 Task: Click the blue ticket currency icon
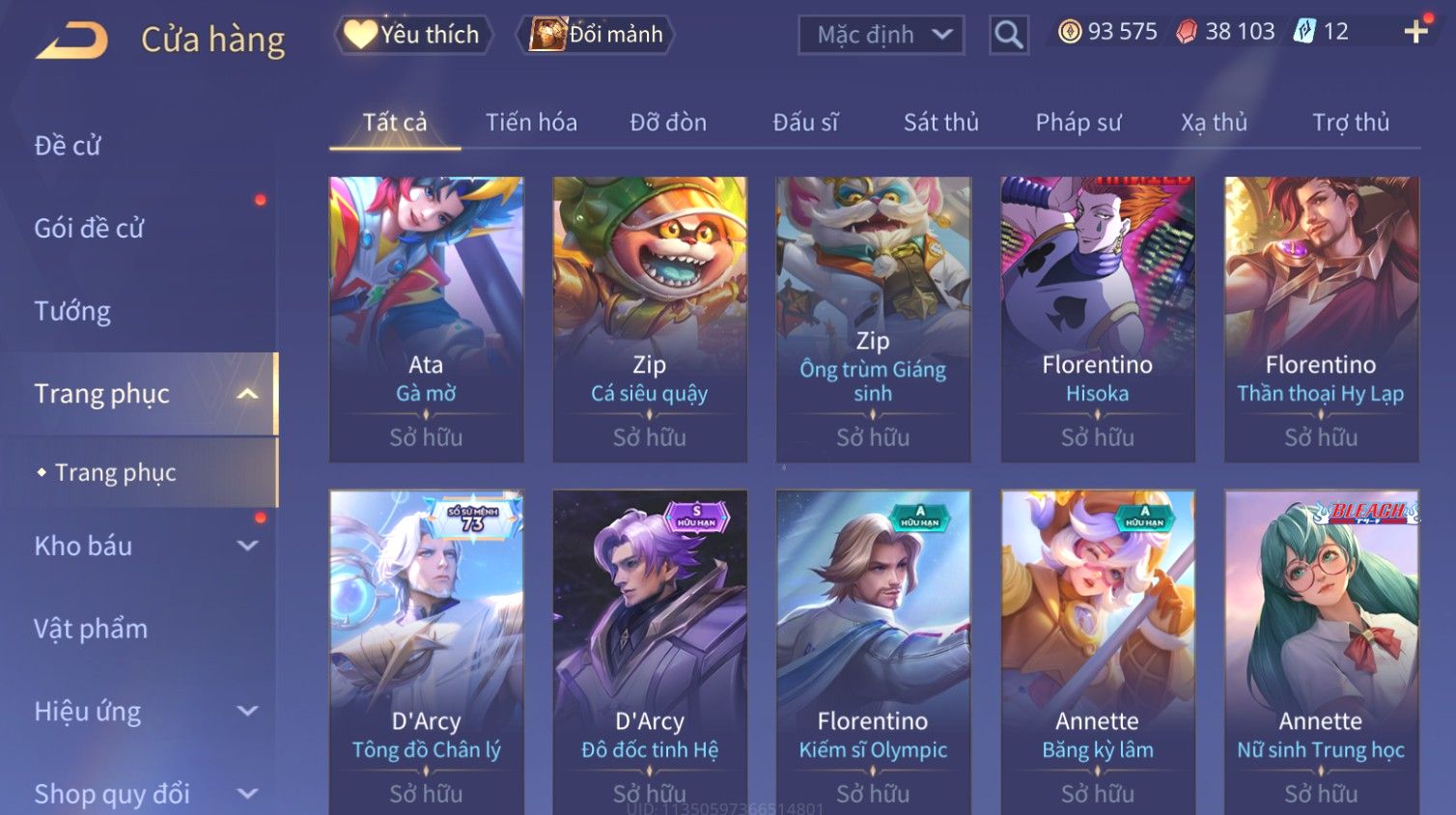coord(1304,32)
